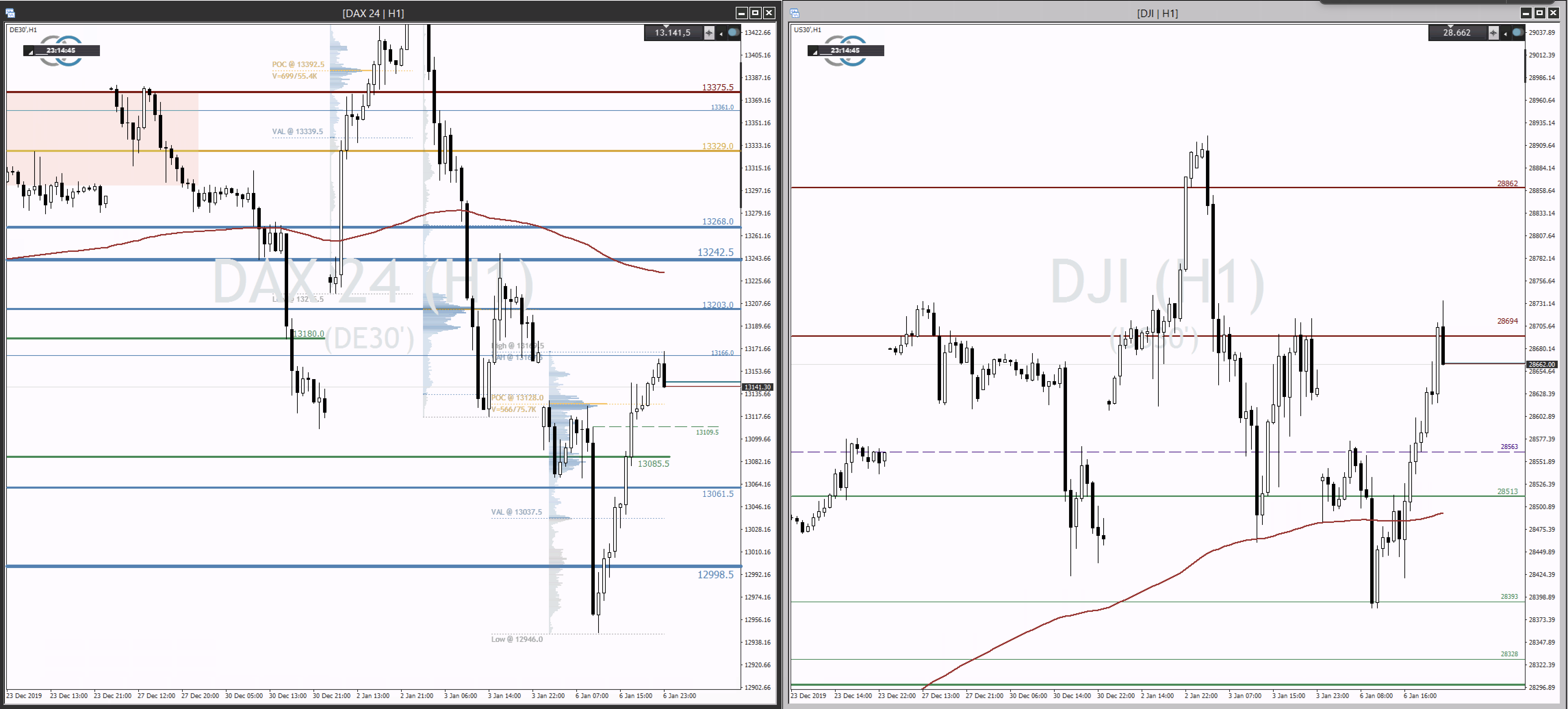The height and width of the screenshot is (709, 1568).
Task: Click '6 Jan 16:00' on DJI time axis
Action: tap(1419, 696)
